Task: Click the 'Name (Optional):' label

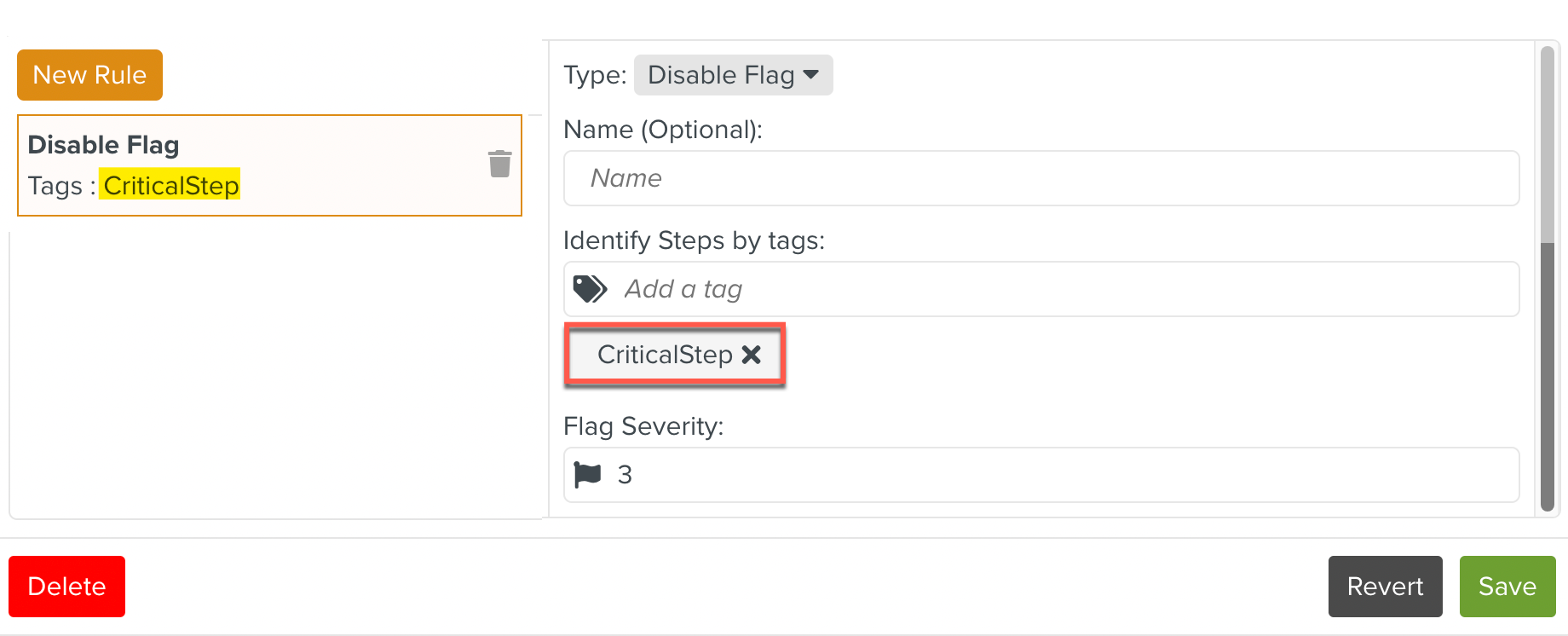Action: pyautogui.click(x=662, y=130)
